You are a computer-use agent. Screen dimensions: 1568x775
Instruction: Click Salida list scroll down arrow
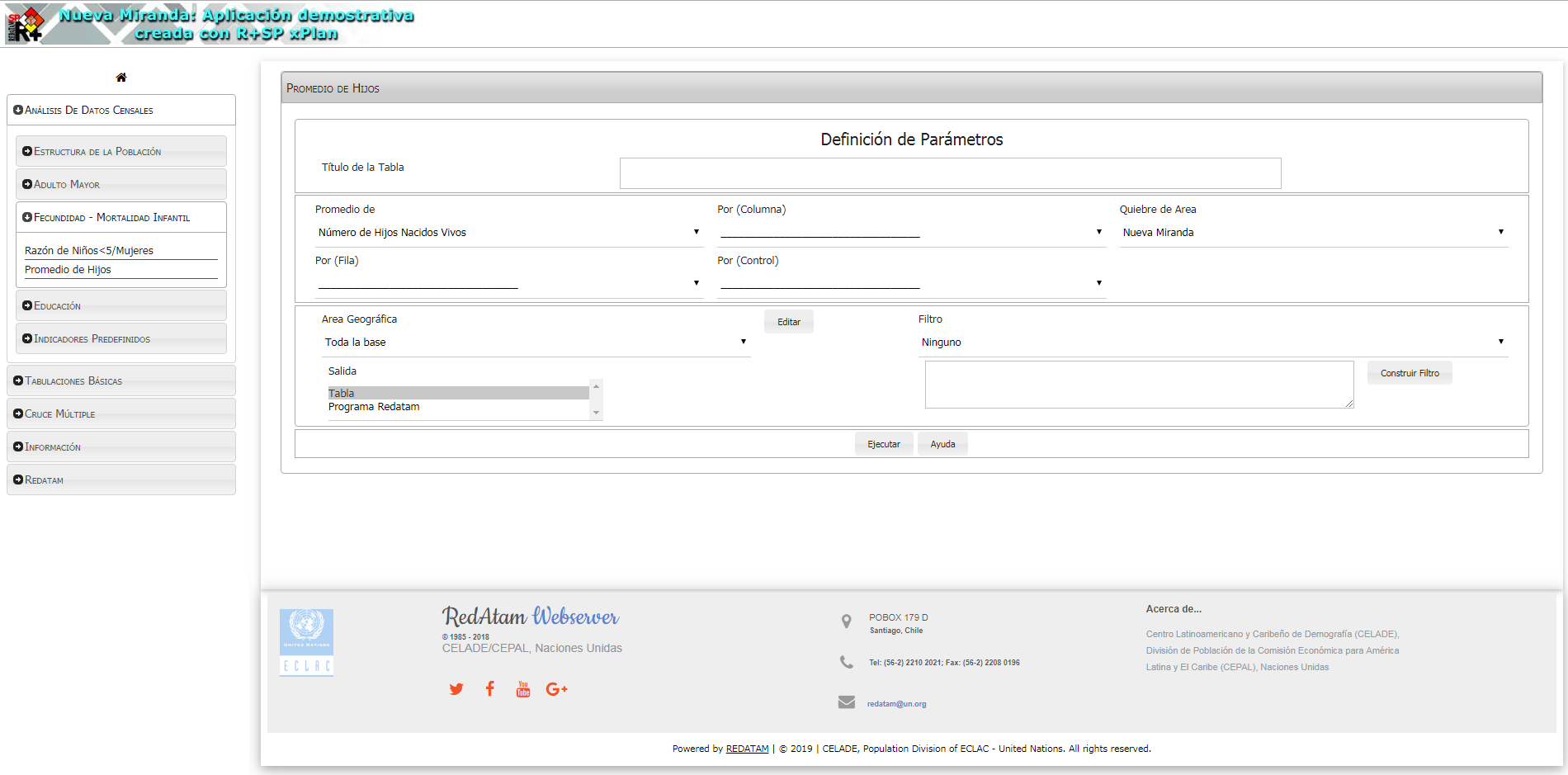coord(596,413)
